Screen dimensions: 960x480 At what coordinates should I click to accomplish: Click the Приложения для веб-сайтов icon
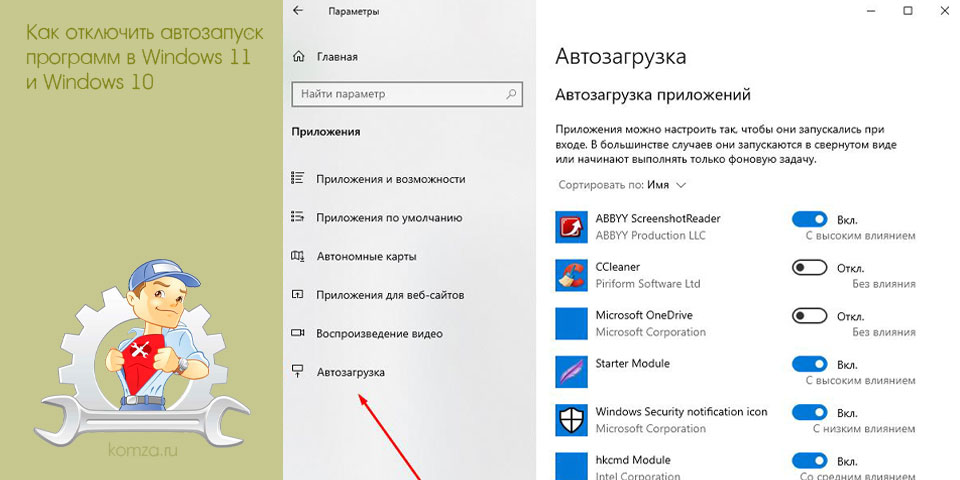point(298,294)
